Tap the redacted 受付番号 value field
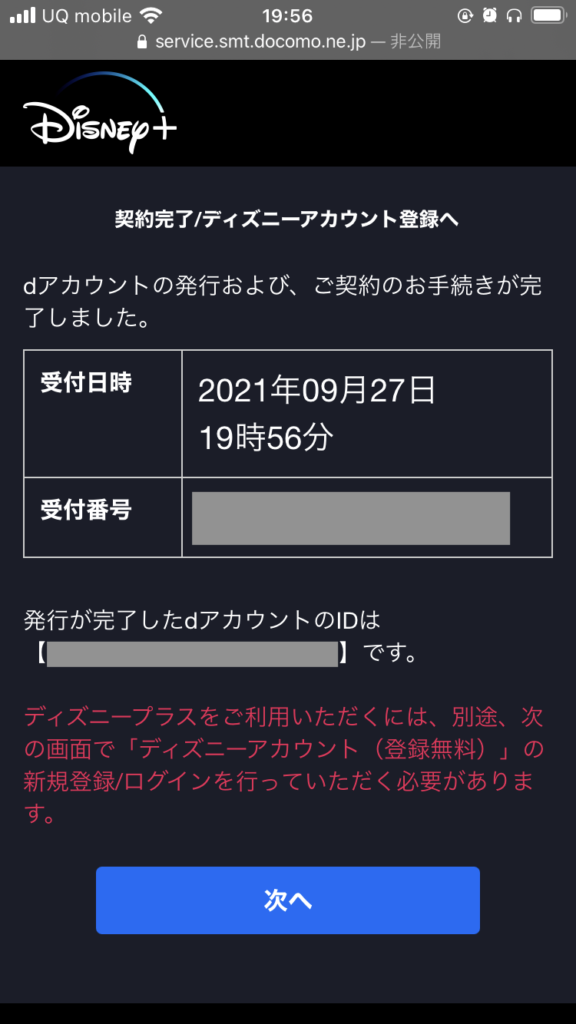The height and width of the screenshot is (1024, 576). coord(351,518)
